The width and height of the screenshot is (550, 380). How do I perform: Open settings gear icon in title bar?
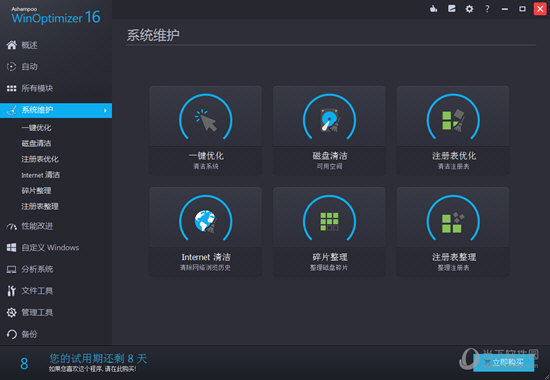click(469, 9)
